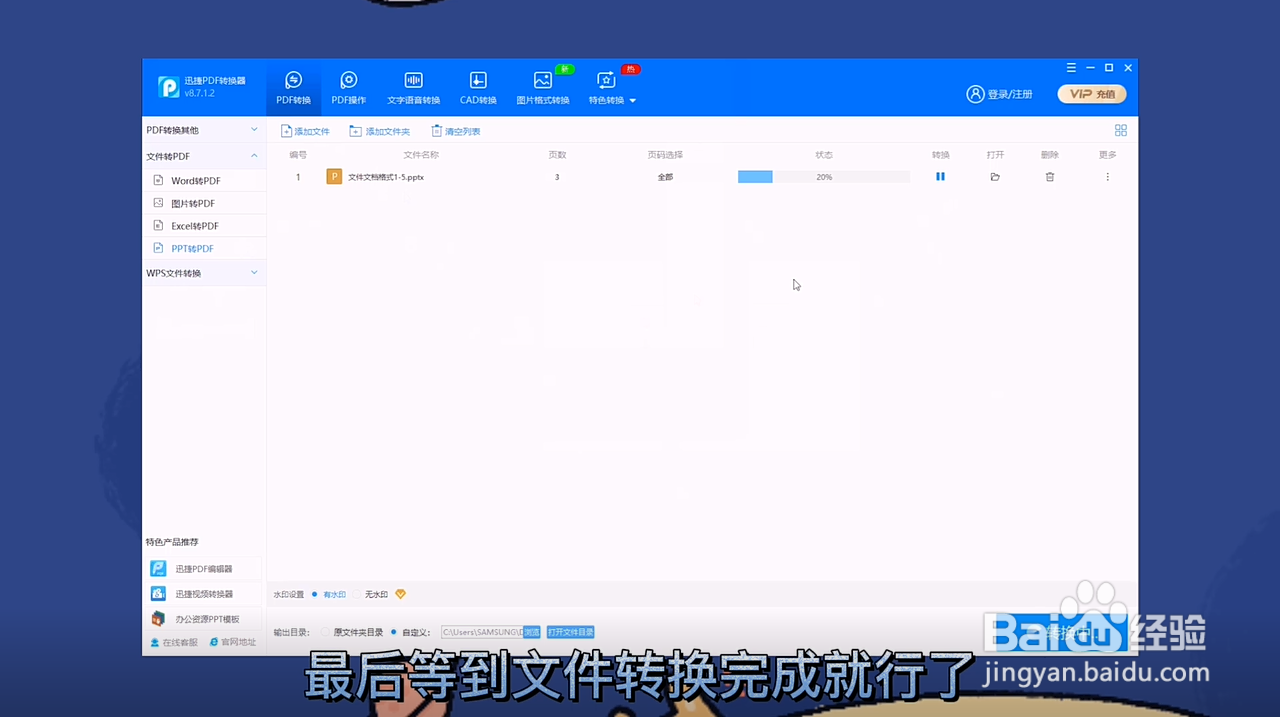This screenshot has width=1280, height=717.
Task: Switch to the Word转PDF category
Action: (195, 180)
